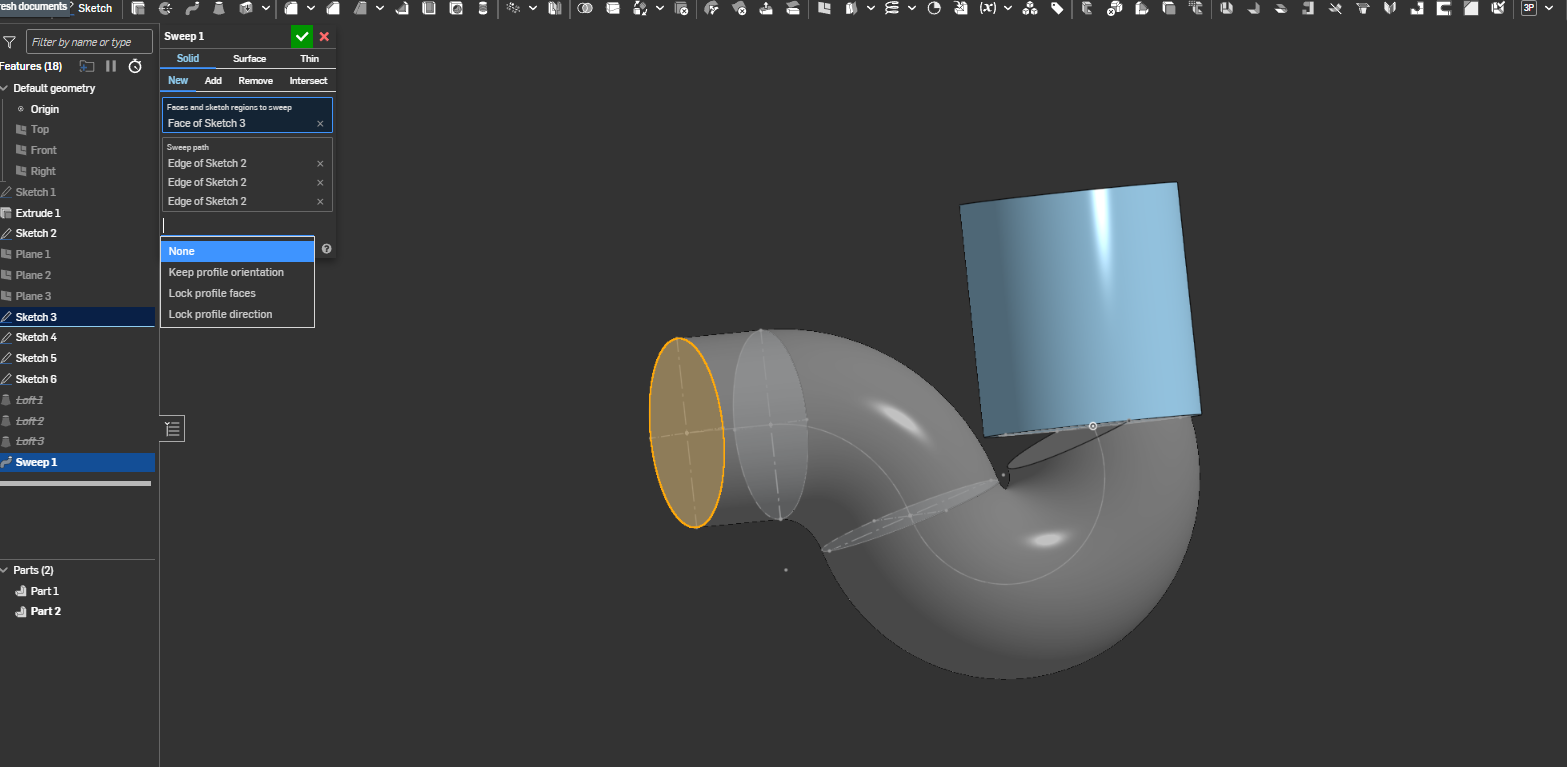This screenshot has height=767, width=1567.
Task: Open dropdown arrow next to Linear pattern
Action: [x=533, y=8]
